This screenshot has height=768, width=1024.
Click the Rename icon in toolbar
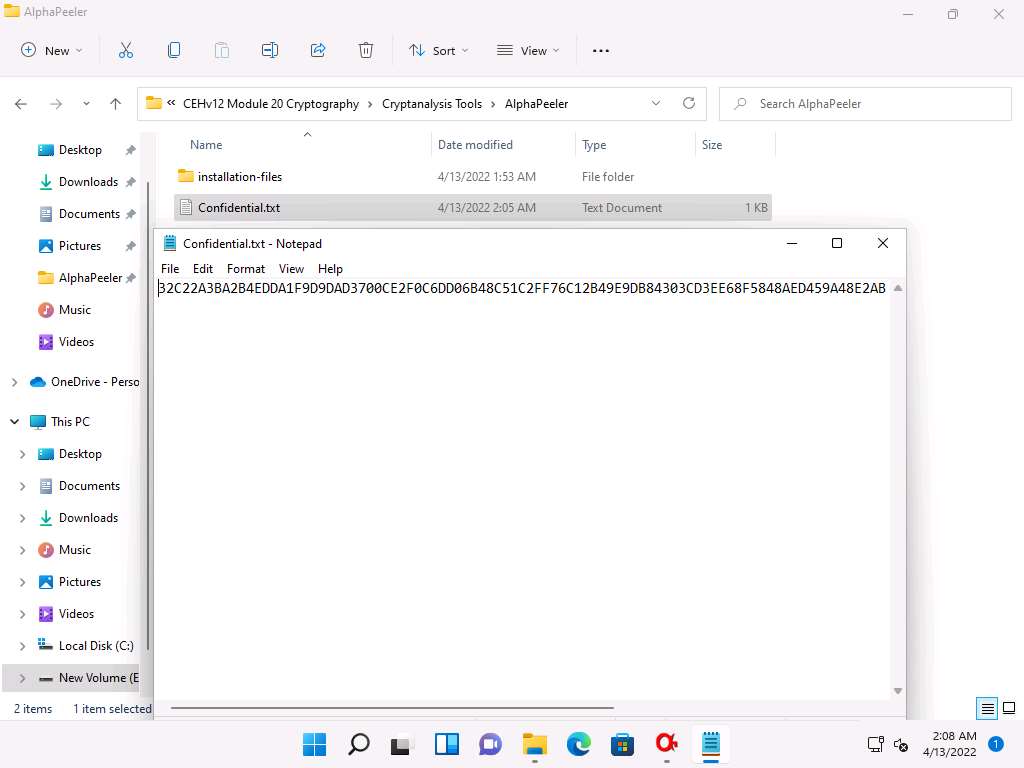pyautogui.click(x=270, y=50)
